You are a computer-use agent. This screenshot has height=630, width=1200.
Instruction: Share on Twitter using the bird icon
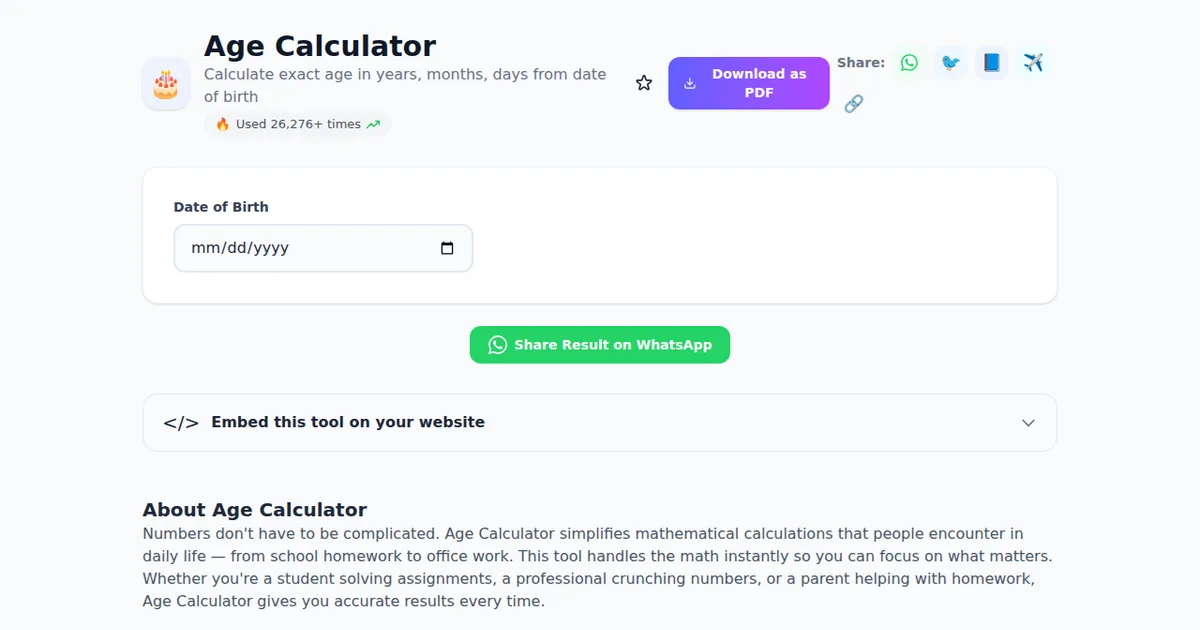click(950, 63)
